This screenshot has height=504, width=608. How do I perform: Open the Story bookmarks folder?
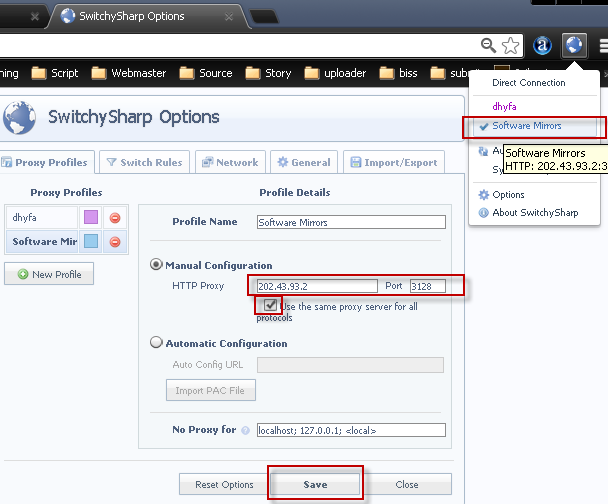[268, 73]
